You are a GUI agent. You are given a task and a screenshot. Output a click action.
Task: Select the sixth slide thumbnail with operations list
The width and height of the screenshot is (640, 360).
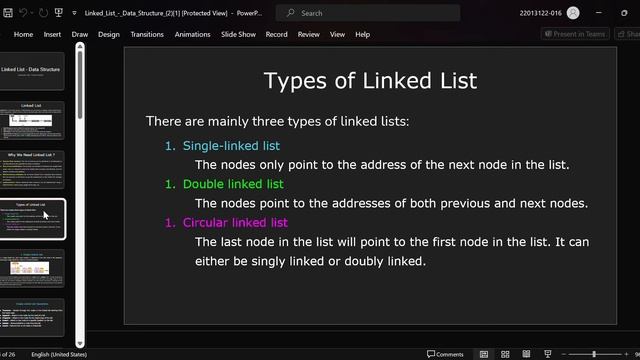pyautogui.click(x=32, y=318)
